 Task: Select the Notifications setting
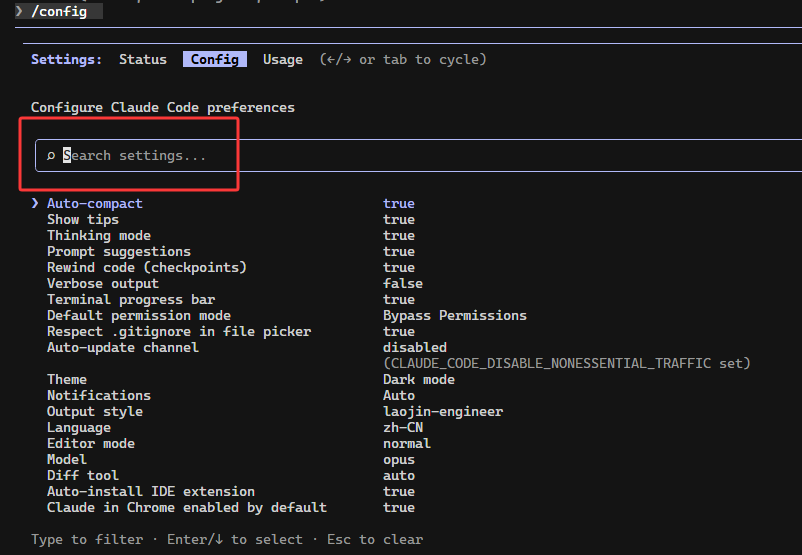click(x=99, y=395)
